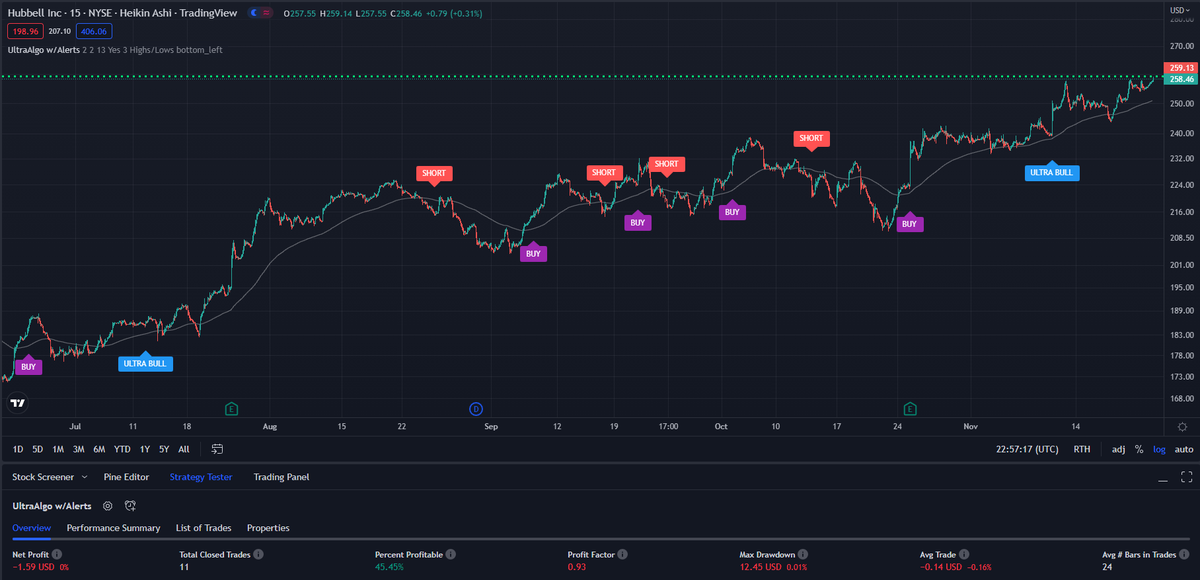This screenshot has height=580, width=1200.
Task: Set chart range to 3M
Action: click(78, 449)
